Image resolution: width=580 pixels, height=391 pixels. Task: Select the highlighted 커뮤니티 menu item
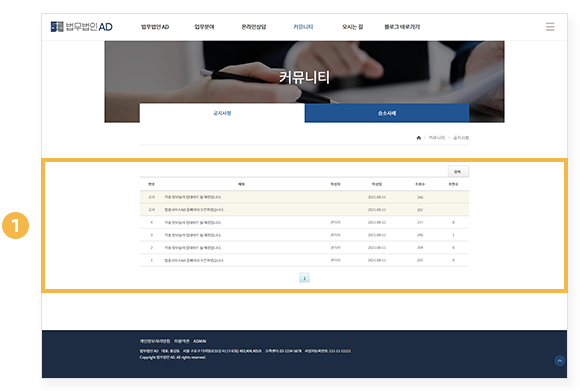point(303,27)
